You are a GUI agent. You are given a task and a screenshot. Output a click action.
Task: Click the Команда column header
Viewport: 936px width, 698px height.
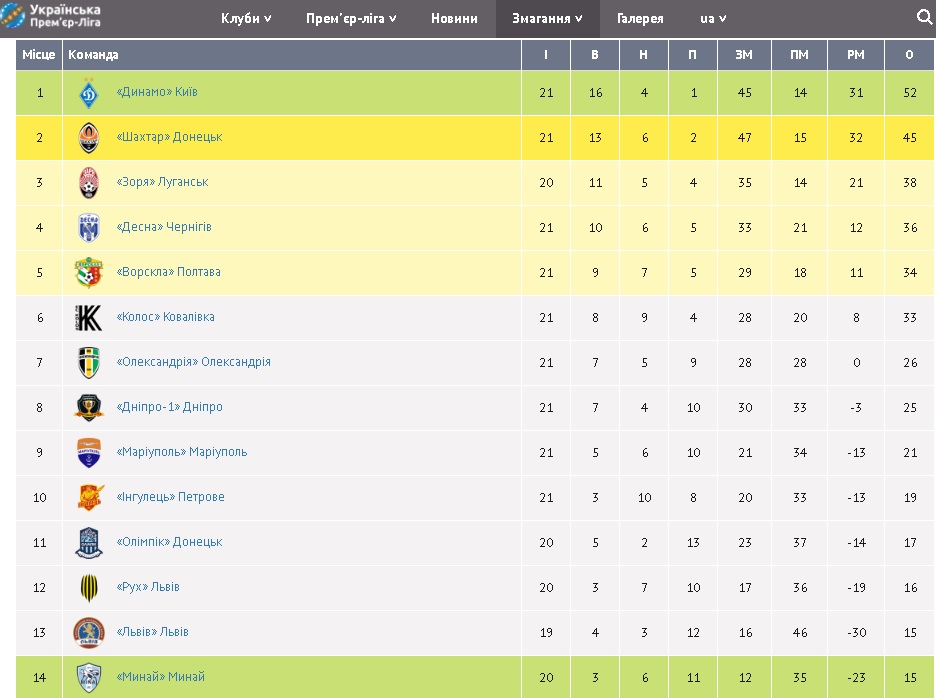tap(93, 55)
